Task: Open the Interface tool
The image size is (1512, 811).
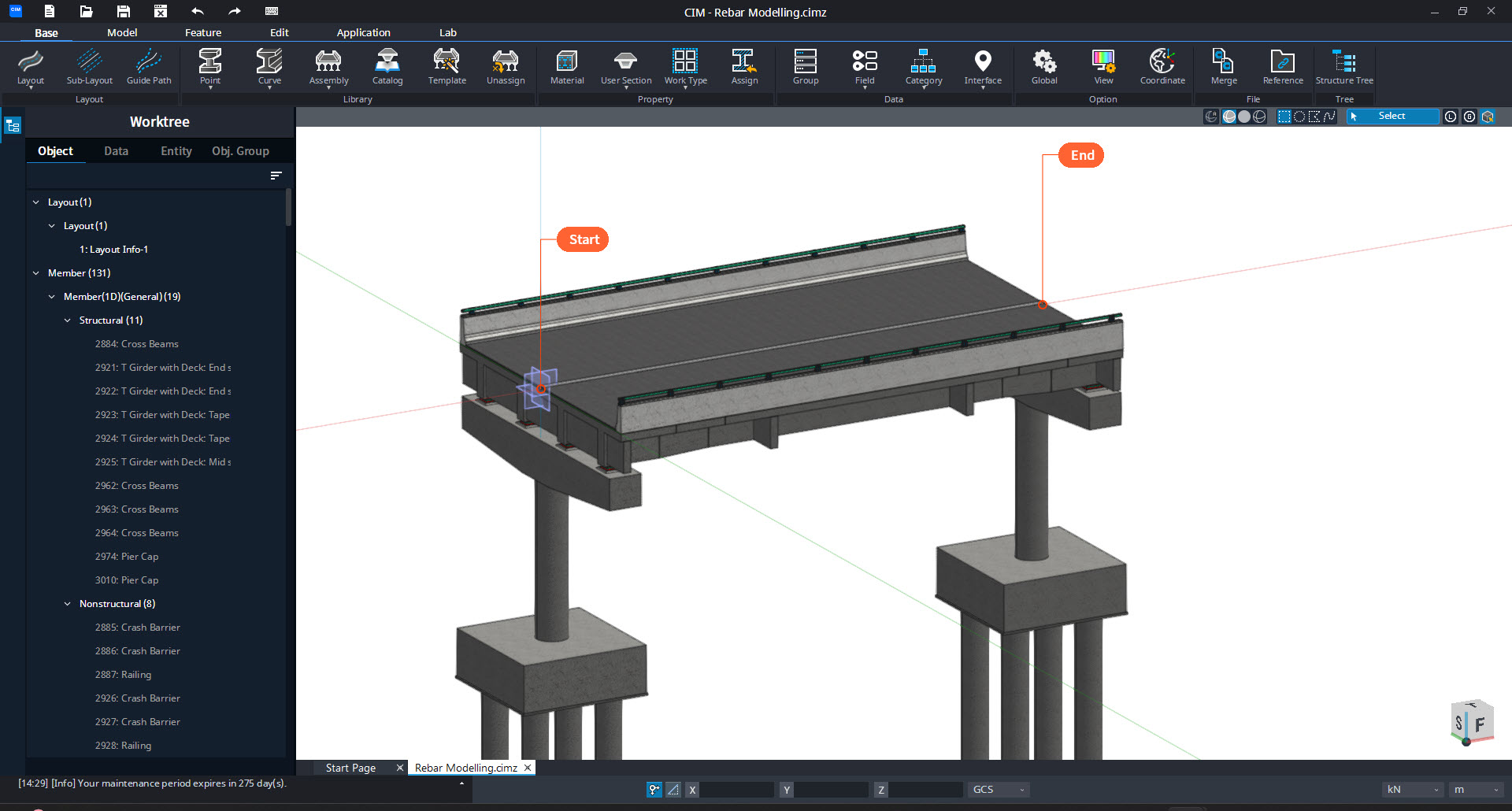Action: tap(983, 68)
